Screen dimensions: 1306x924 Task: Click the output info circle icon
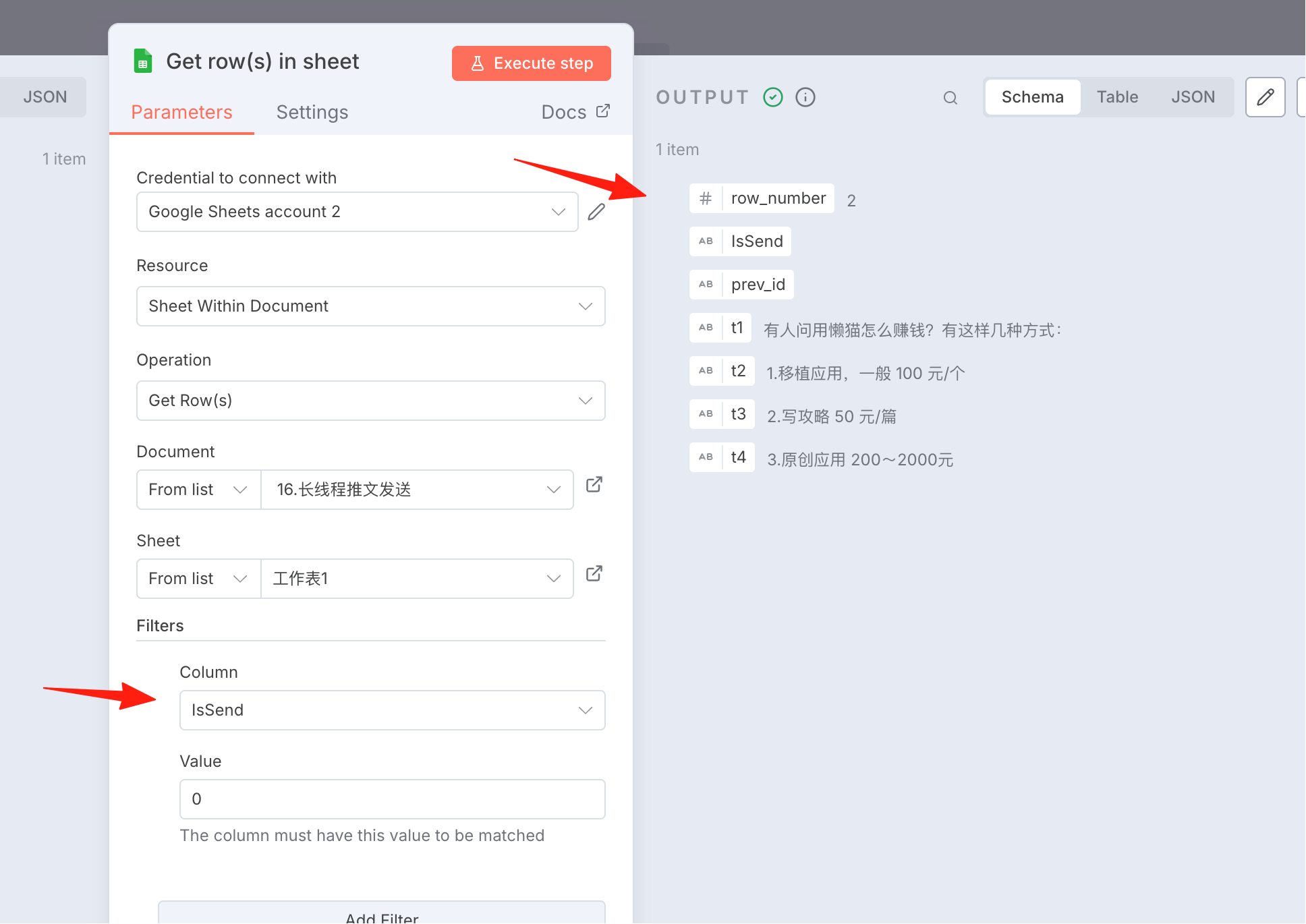[805, 98]
